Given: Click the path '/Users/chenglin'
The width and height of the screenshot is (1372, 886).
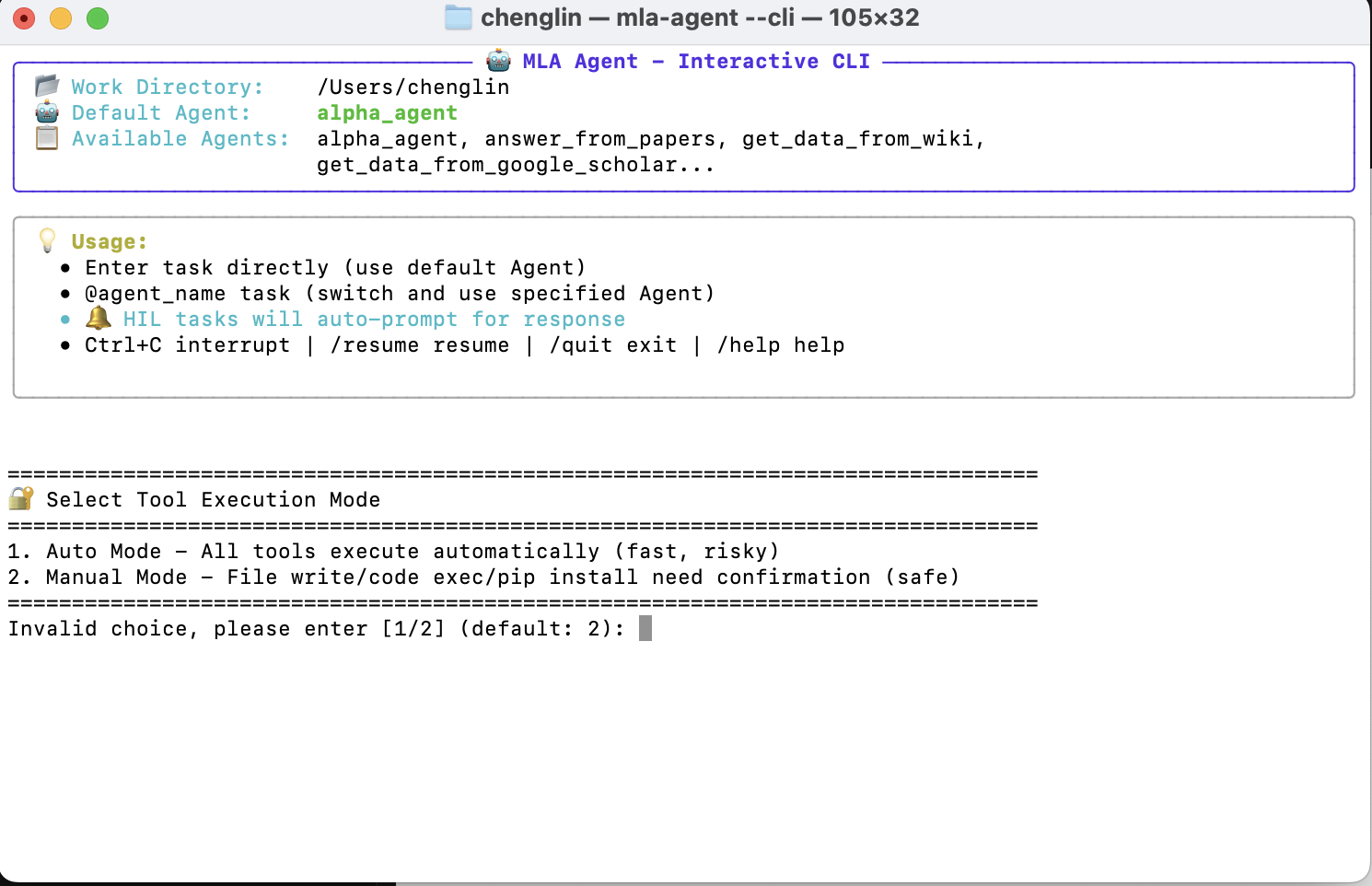Looking at the screenshot, I should pyautogui.click(x=413, y=87).
